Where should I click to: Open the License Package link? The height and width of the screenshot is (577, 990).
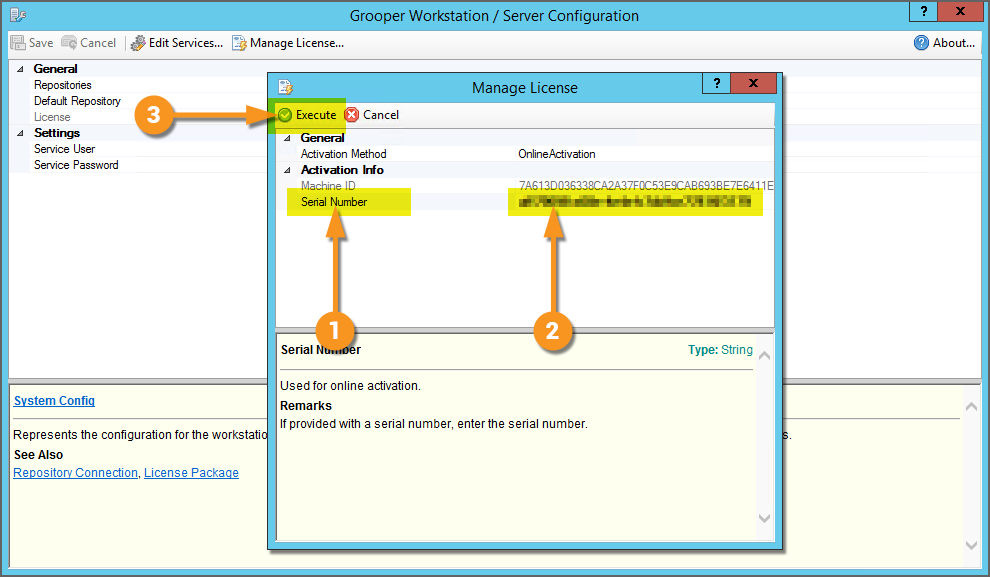click(191, 473)
